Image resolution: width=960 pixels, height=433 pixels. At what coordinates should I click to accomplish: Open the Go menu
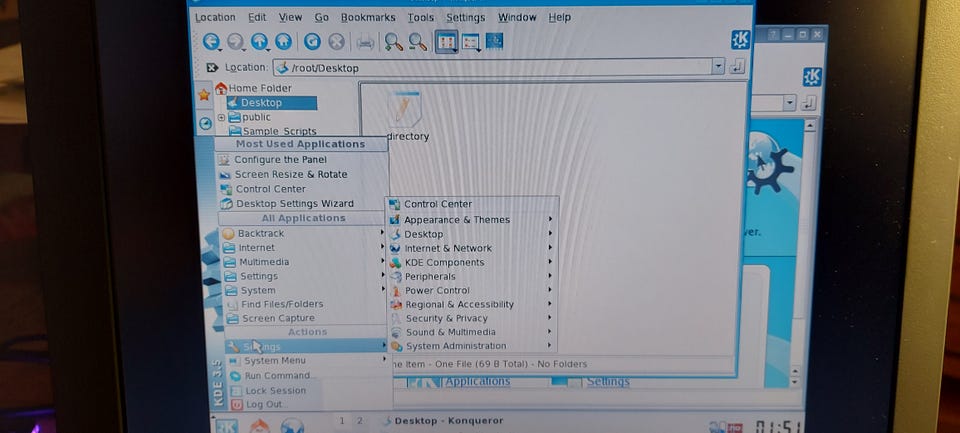coord(321,18)
